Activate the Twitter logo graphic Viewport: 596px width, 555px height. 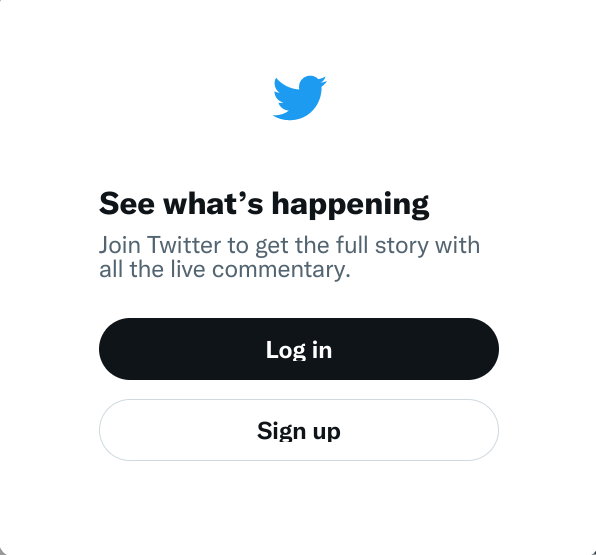pos(300,98)
